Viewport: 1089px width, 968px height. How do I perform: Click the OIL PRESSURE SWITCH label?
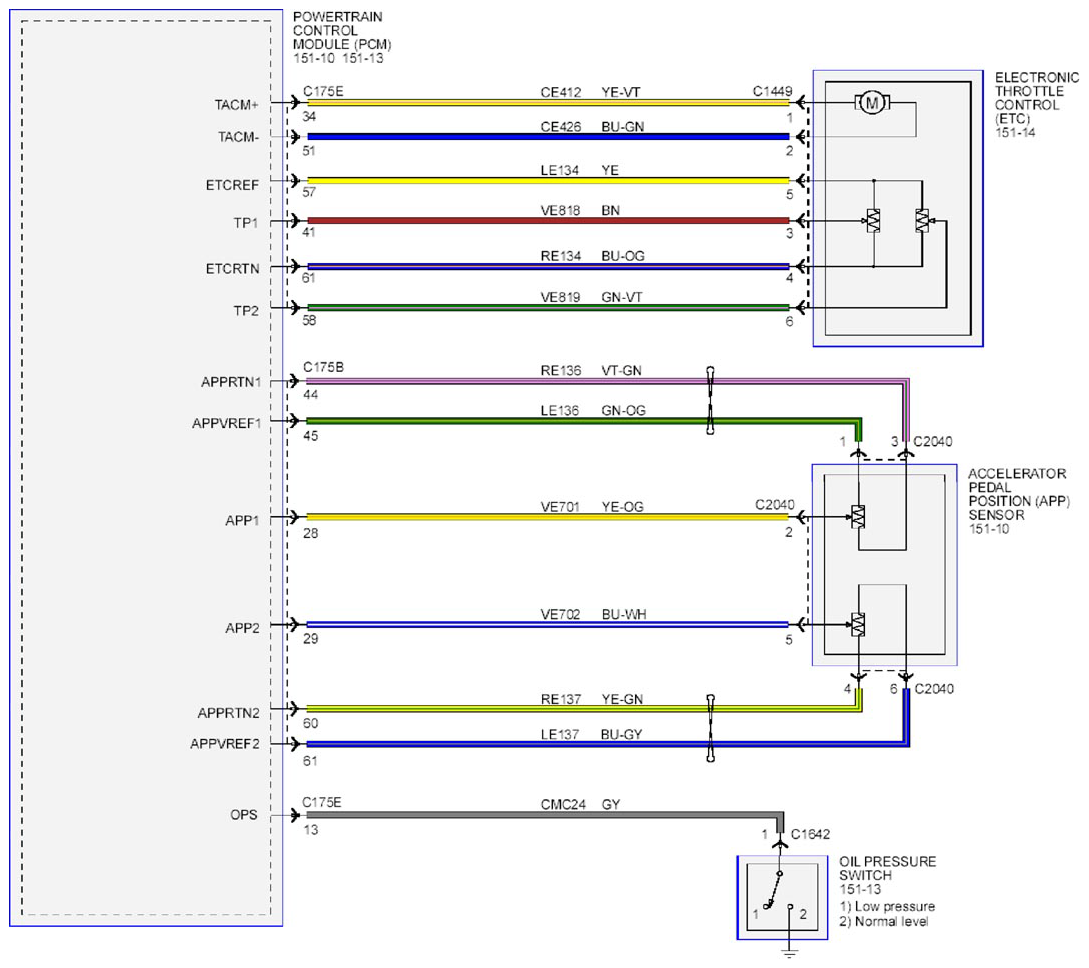[887, 868]
